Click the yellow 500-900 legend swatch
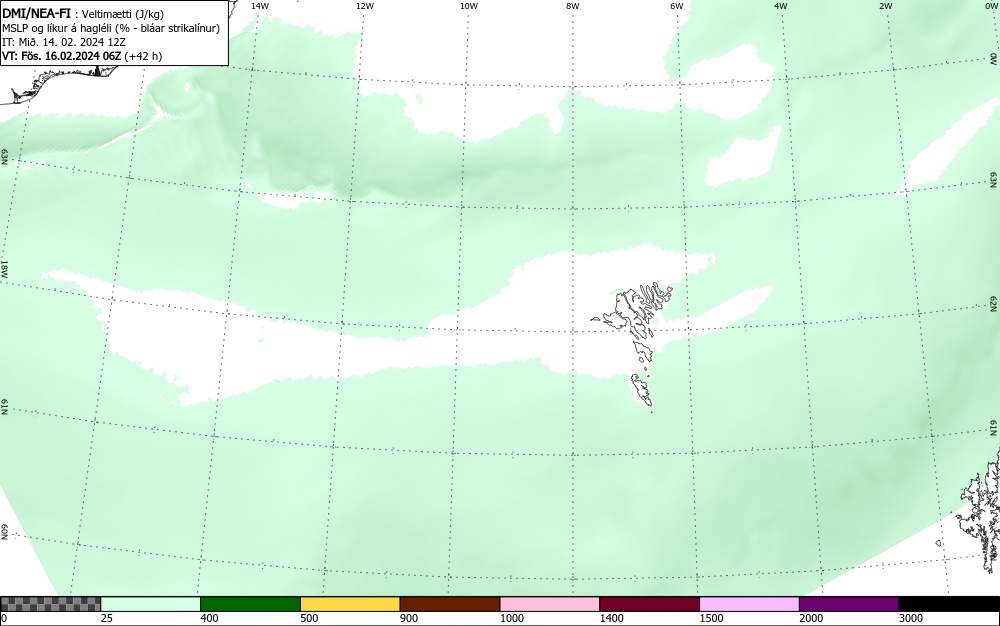Viewport: 1000px width, 626px height. tap(350, 604)
